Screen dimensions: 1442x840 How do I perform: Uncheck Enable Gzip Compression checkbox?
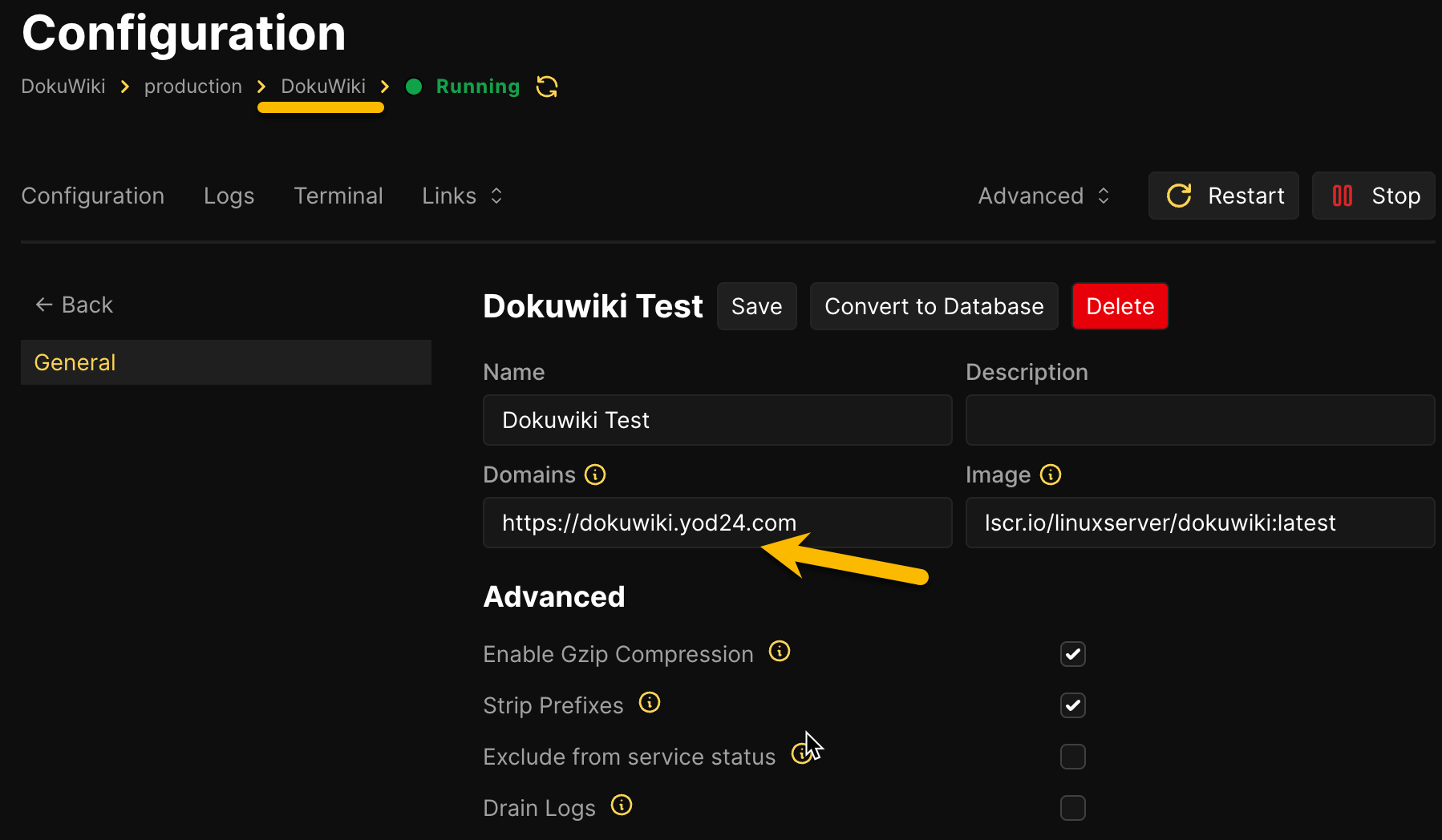coord(1072,654)
